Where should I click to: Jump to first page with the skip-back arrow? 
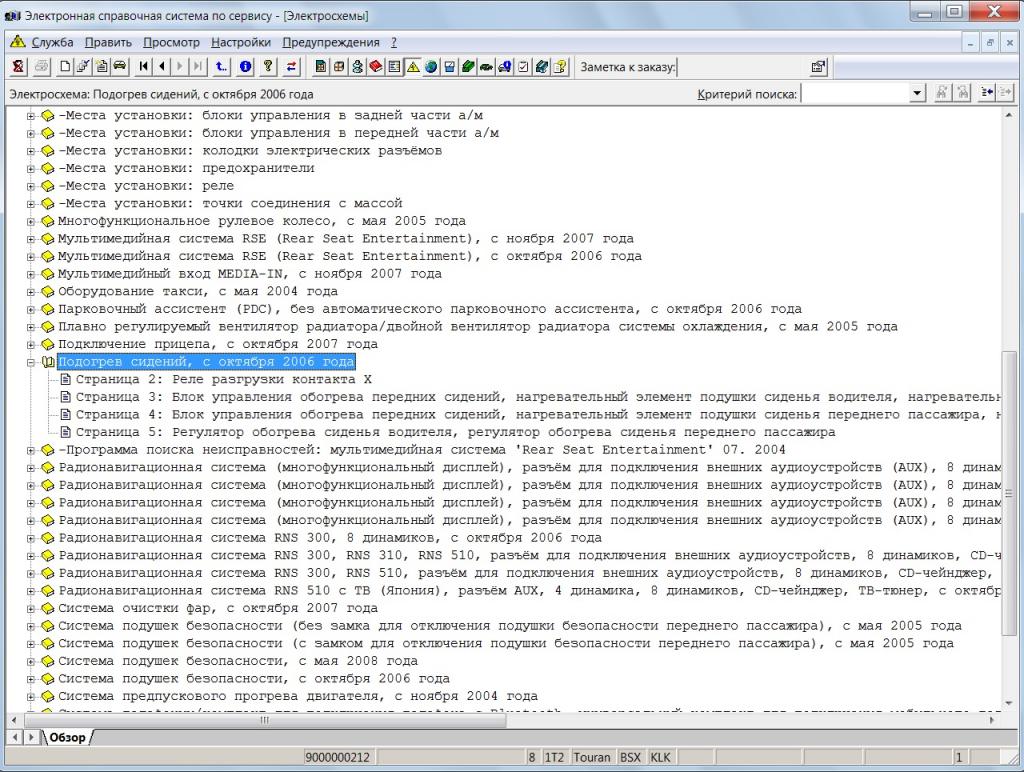pos(144,67)
